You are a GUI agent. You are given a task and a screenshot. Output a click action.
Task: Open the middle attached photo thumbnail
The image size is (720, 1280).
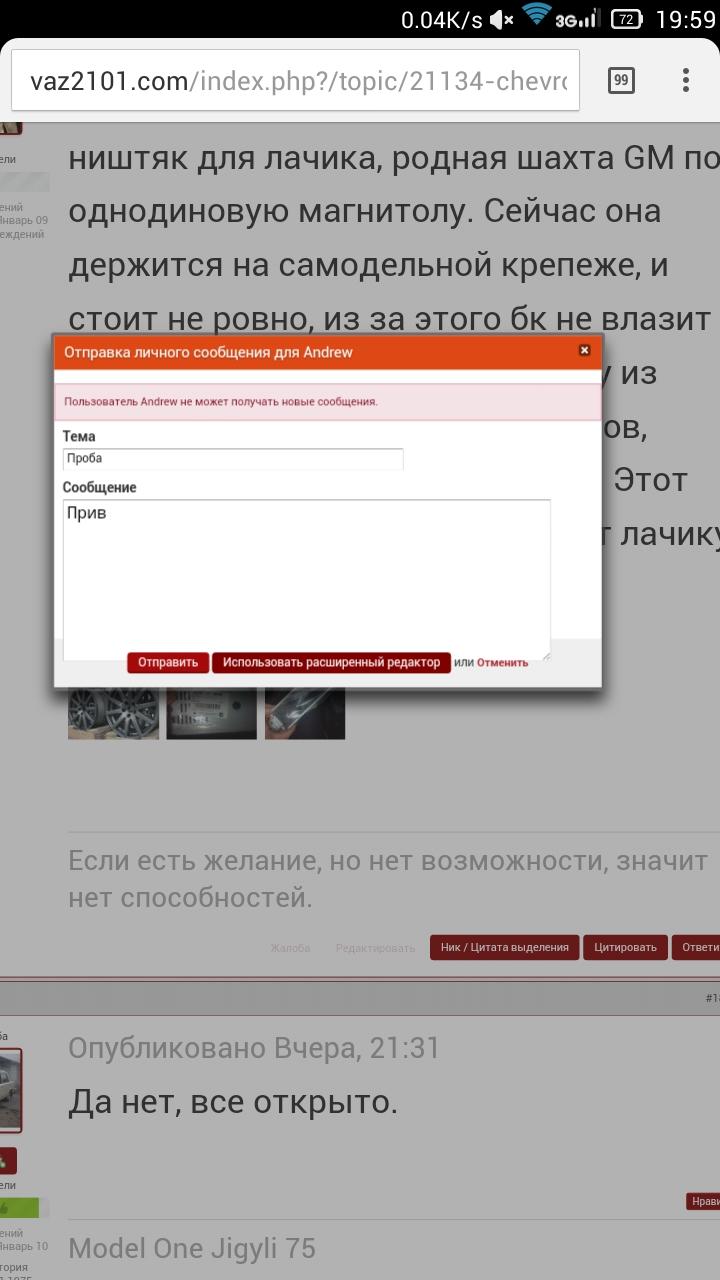click(211, 714)
